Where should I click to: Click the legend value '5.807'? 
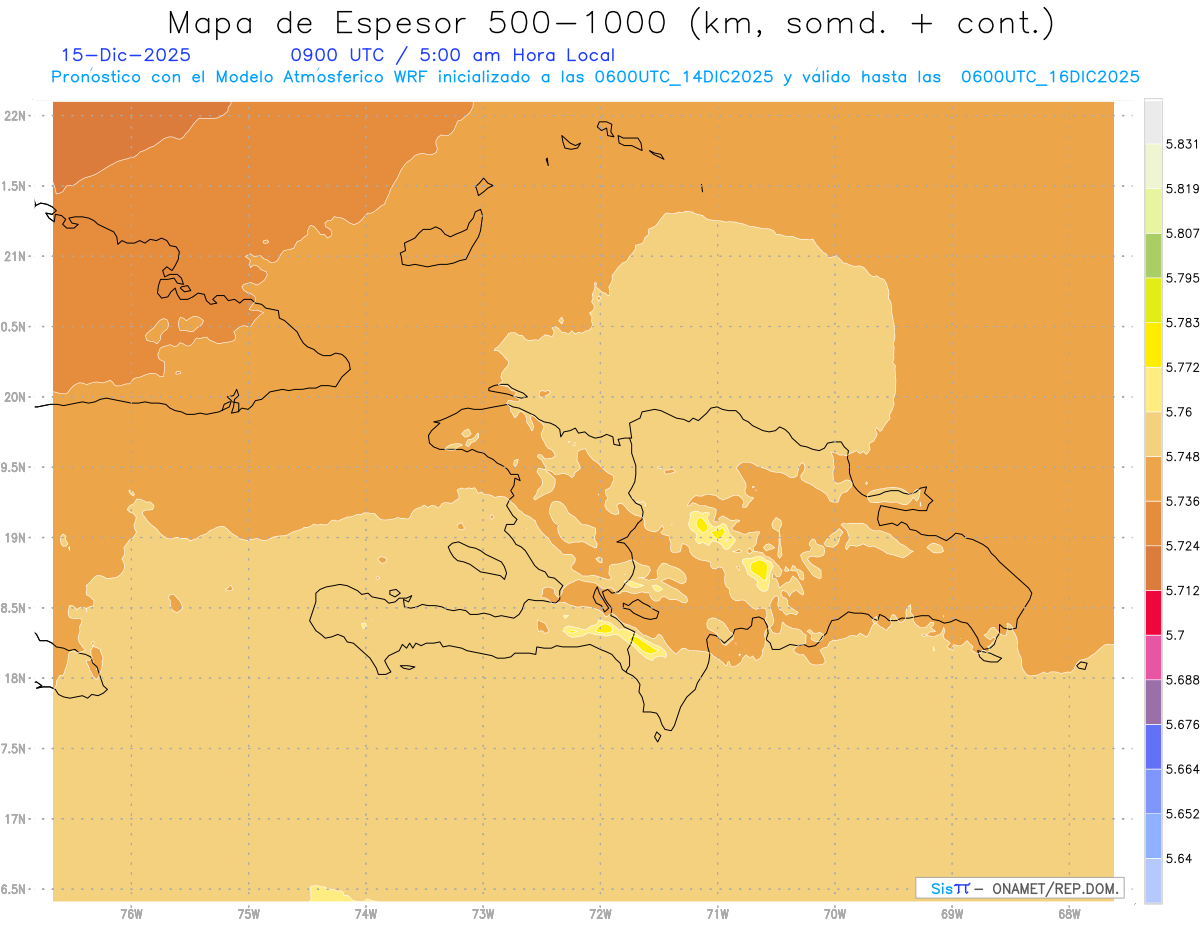click(x=1182, y=233)
